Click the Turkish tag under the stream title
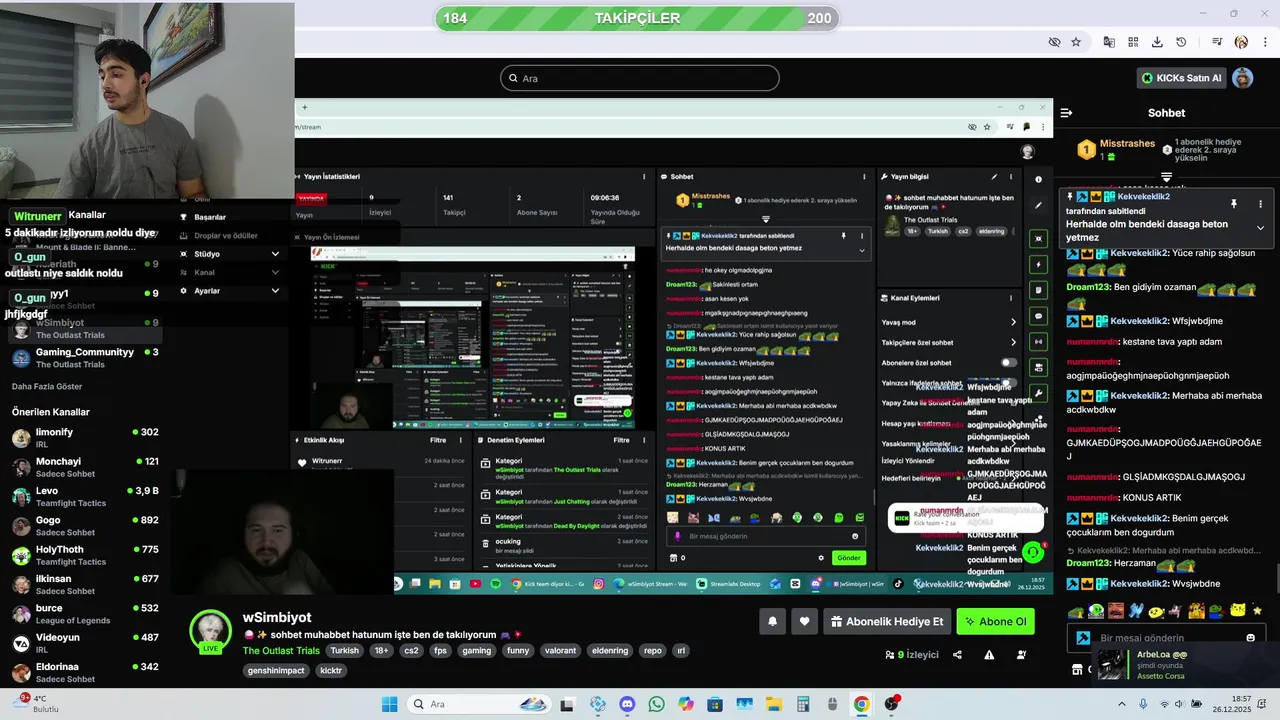1280x720 pixels. tap(345, 650)
